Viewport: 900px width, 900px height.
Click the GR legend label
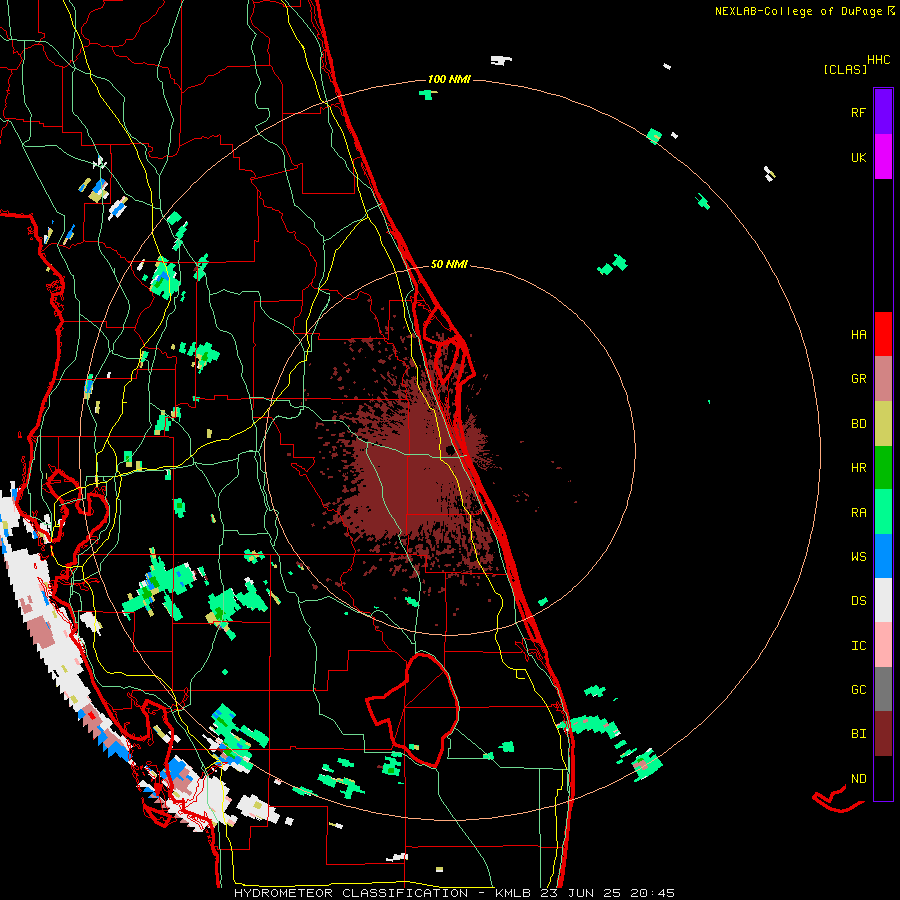point(858,379)
